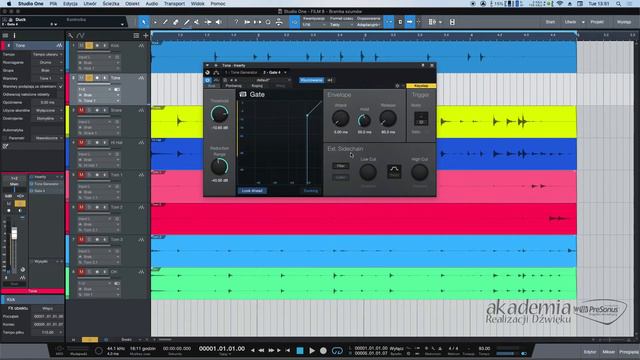Viewport: 640px width, 360px height.
Task: Open the Pomoc menu
Action: 218,4
